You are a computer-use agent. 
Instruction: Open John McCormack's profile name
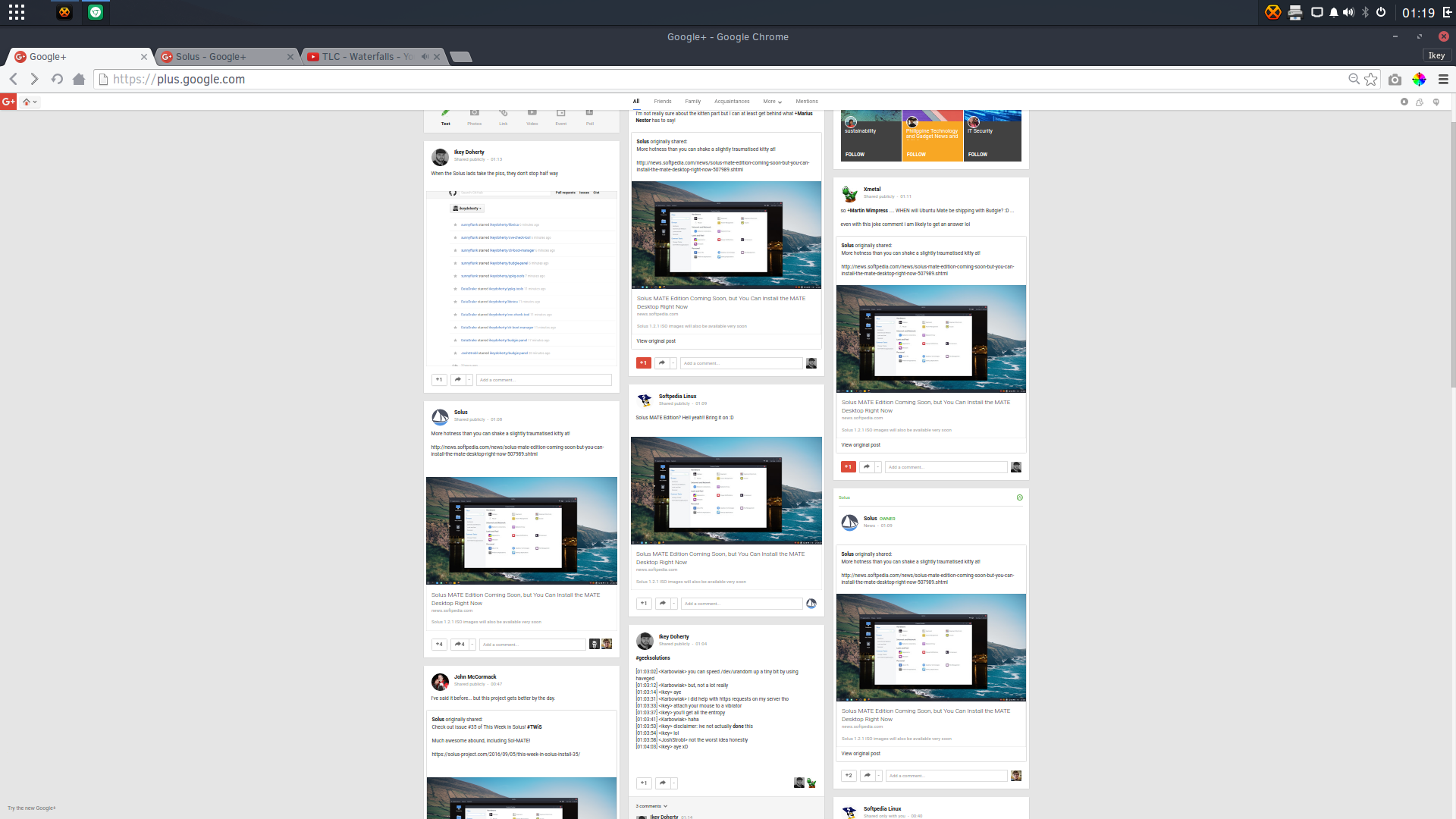475,677
